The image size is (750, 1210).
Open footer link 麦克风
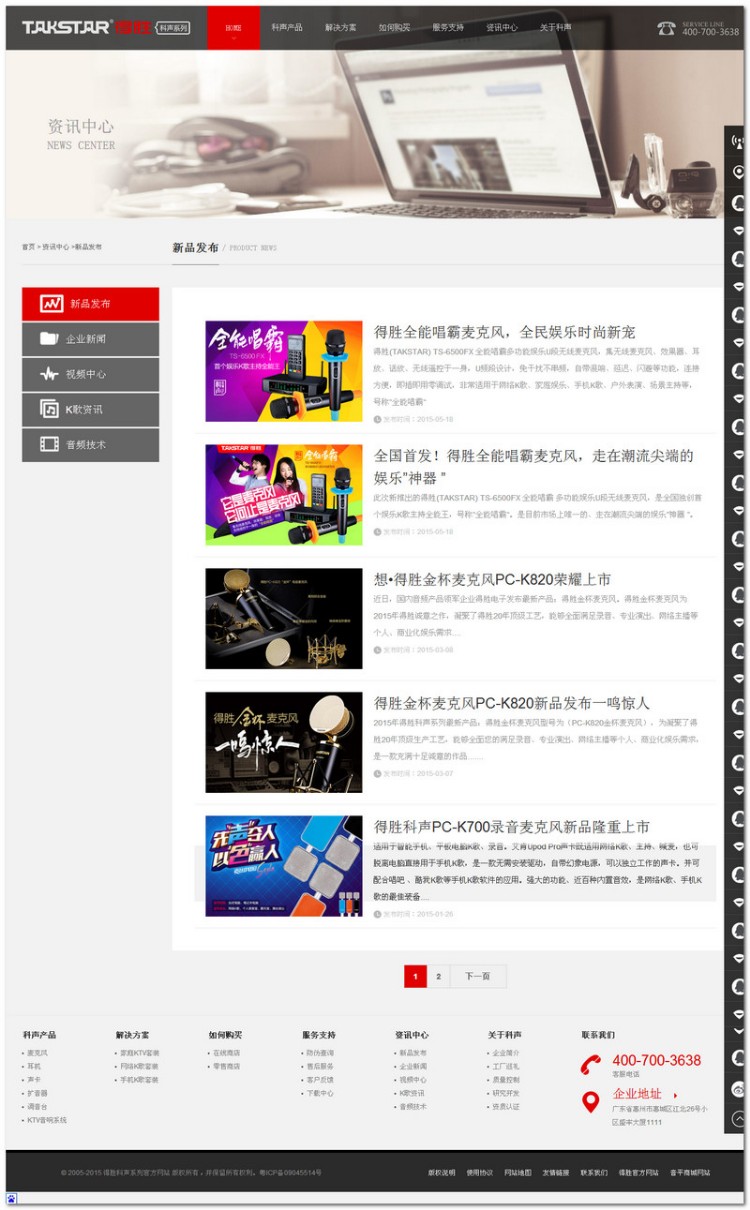(37, 1053)
